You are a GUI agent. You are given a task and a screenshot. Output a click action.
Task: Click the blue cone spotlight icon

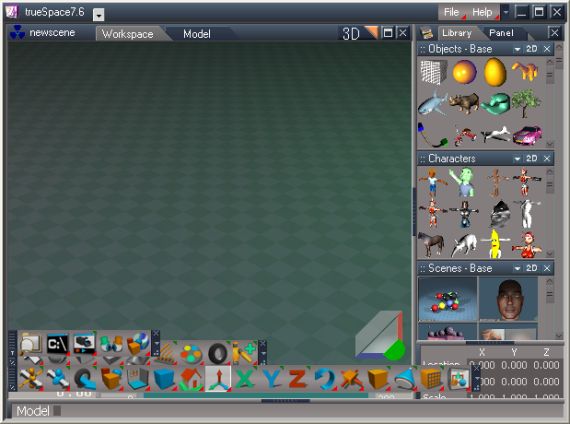click(x=404, y=379)
